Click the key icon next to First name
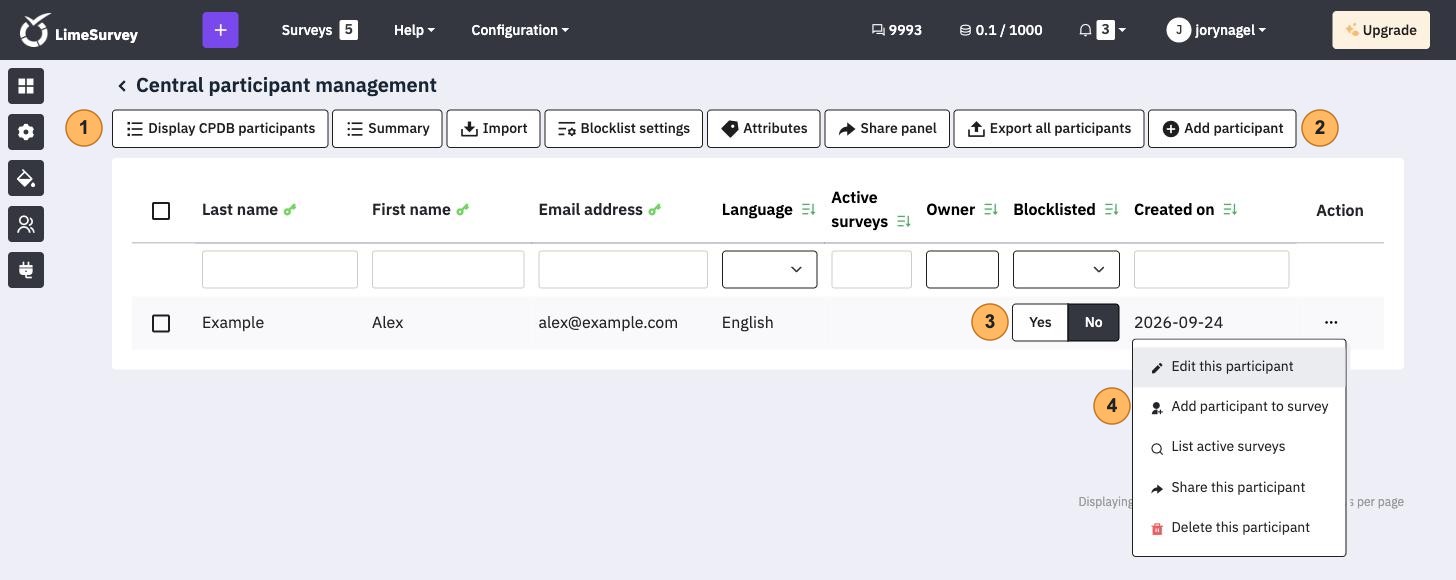The image size is (1456, 580). point(463,210)
